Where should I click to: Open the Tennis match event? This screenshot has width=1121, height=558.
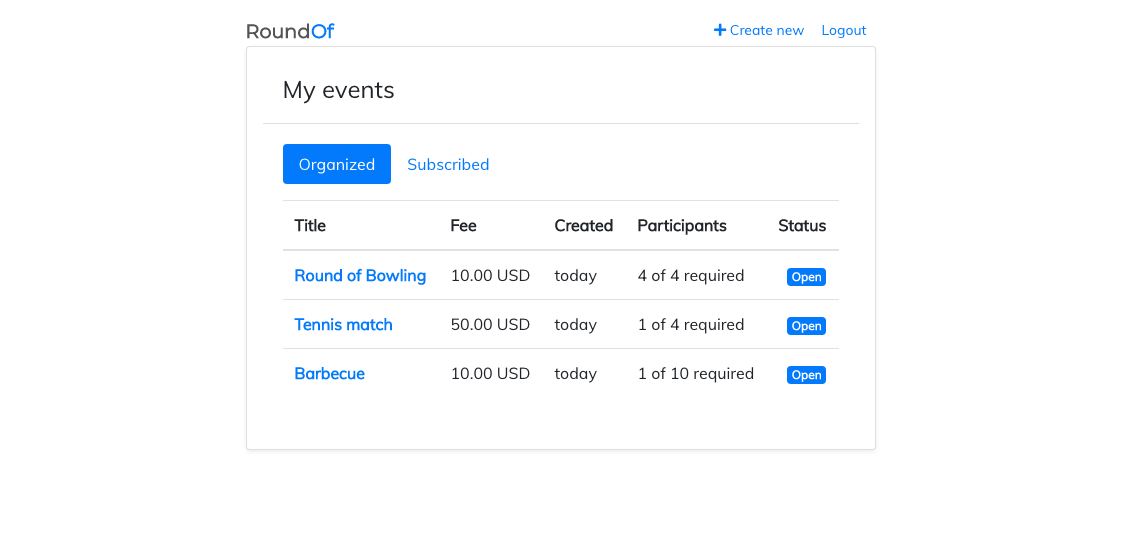(x=343, y=325)
